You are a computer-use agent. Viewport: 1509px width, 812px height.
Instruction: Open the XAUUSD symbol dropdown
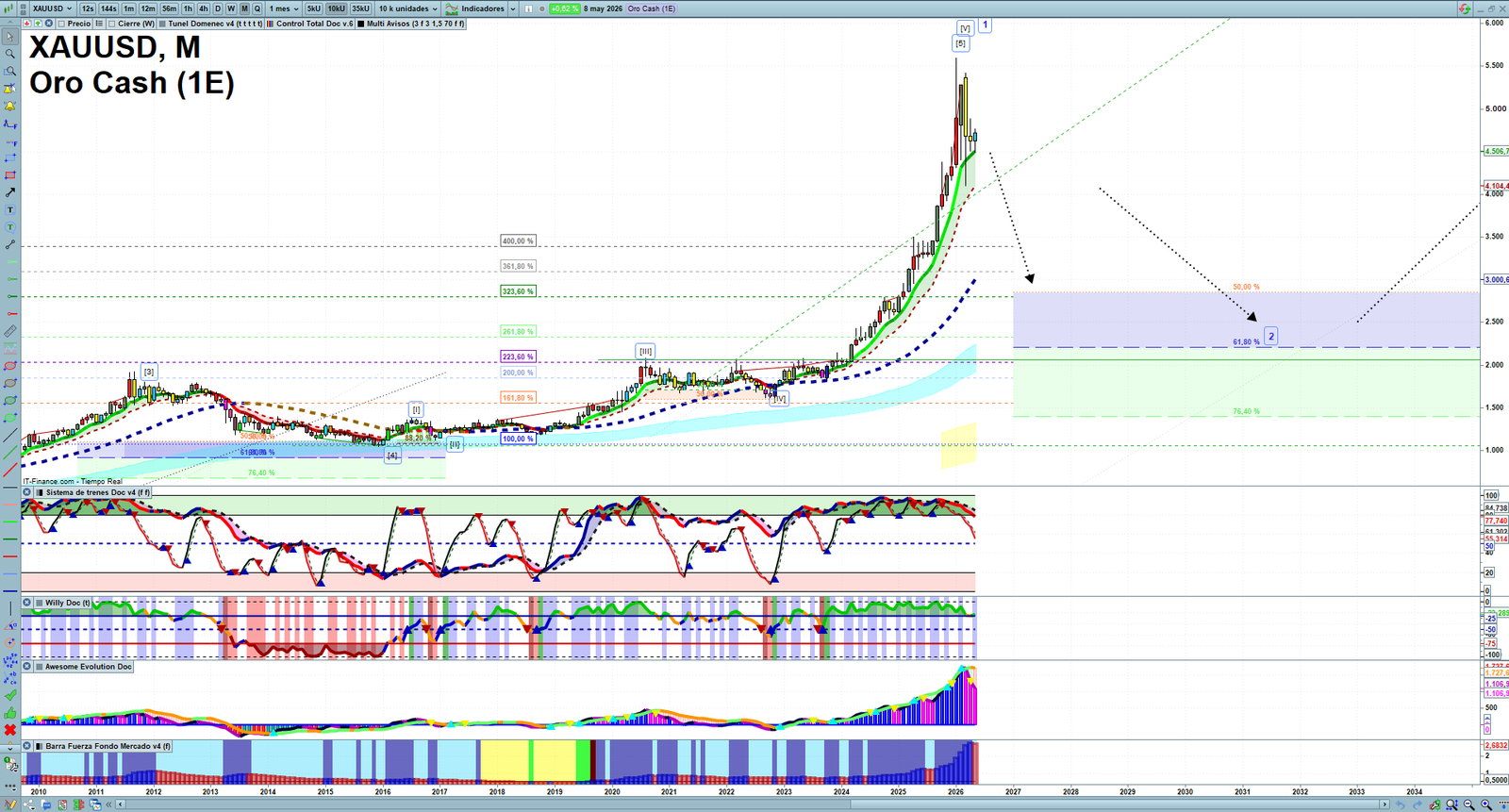click(x=52, y=8)
